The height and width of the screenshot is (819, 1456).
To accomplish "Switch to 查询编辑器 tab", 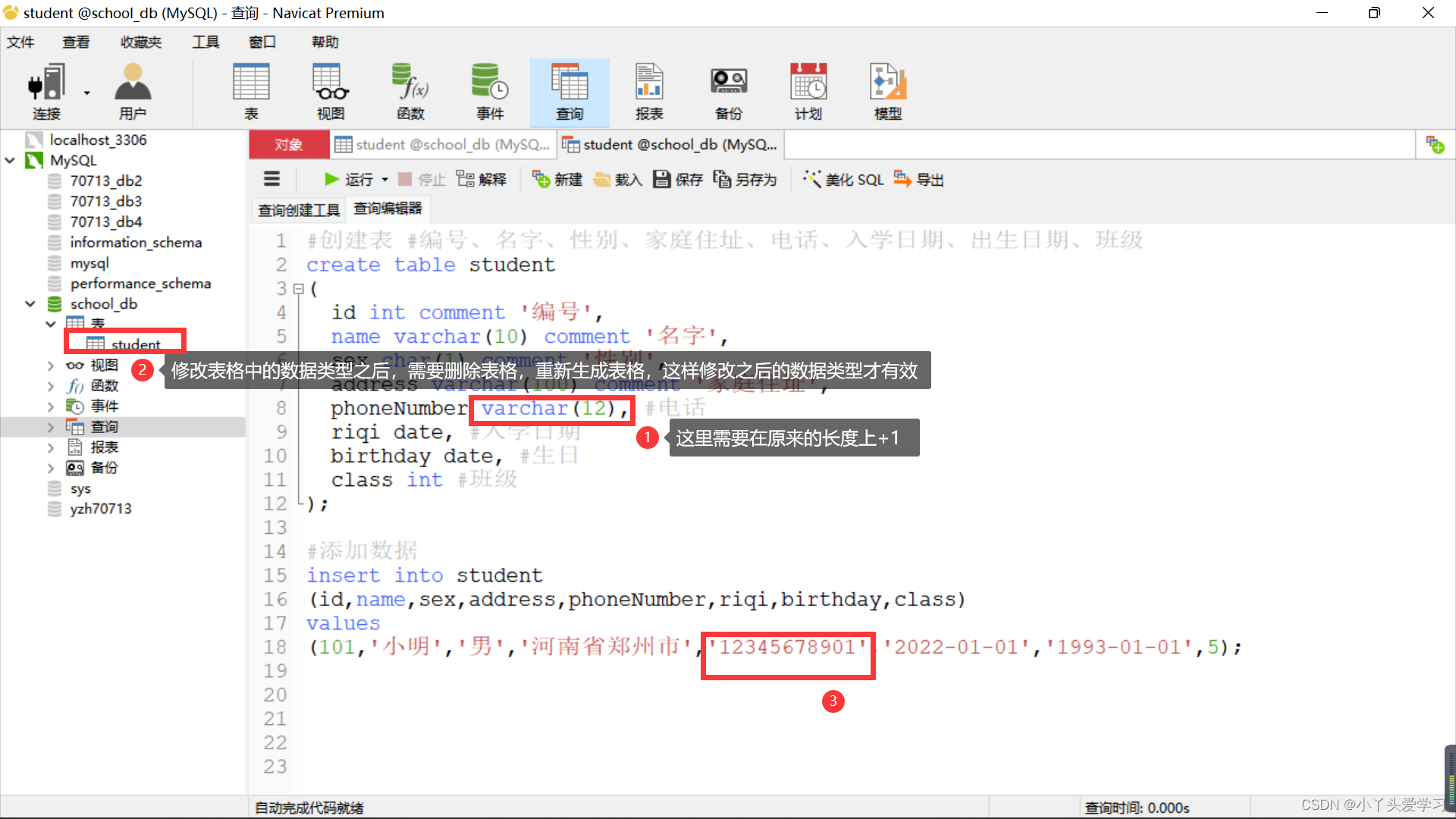I will [388, 209].
